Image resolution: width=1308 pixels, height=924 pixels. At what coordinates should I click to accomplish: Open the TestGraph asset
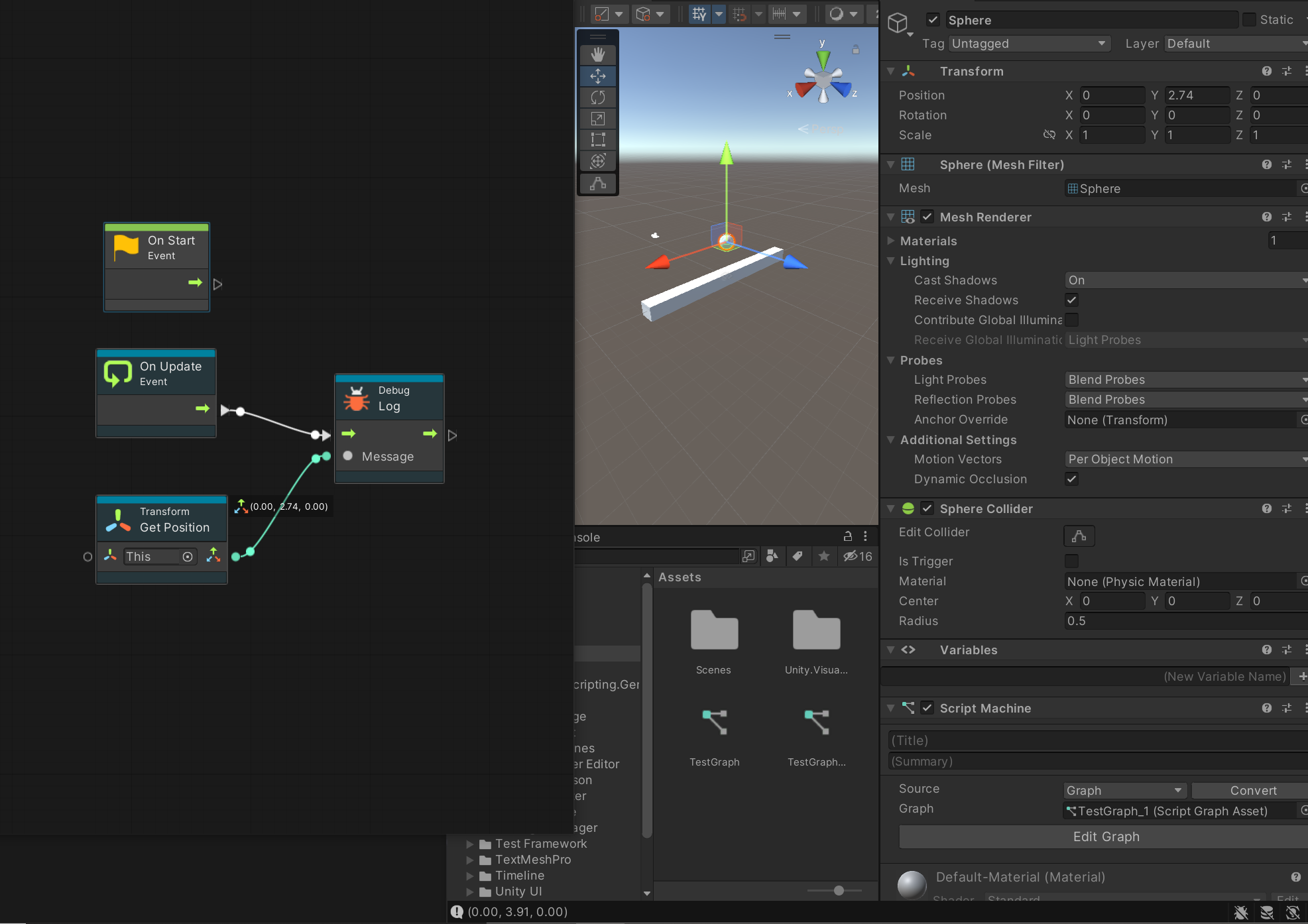(x=714, y=724)
